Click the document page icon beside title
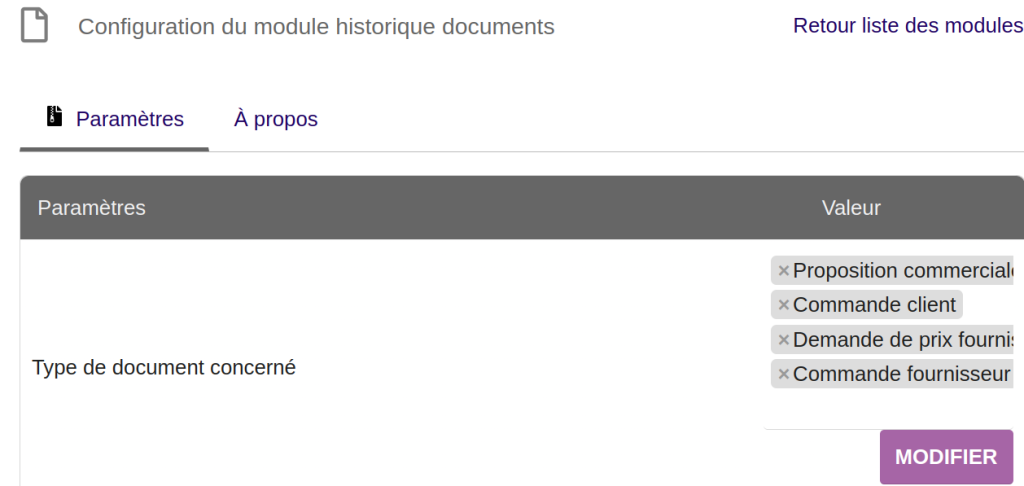1024x486 pixels. click(x=35, y=25)
